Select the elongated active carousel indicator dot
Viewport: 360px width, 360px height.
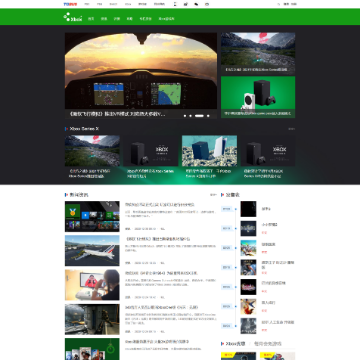199,116
